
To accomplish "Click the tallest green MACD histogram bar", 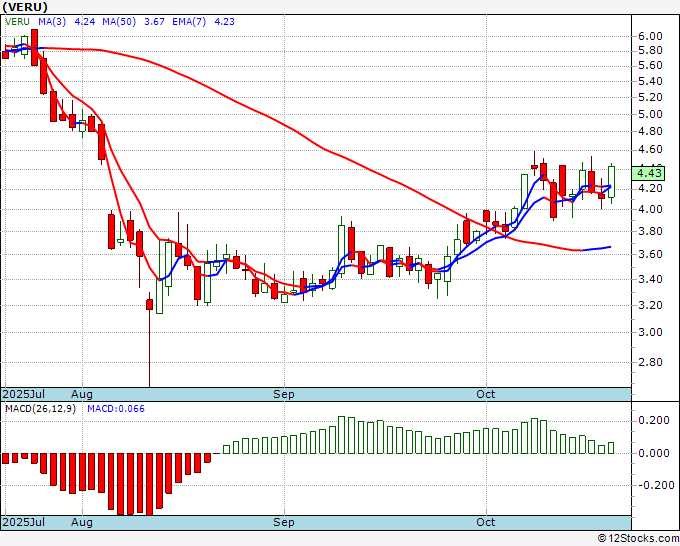I will tap(341, 435).
